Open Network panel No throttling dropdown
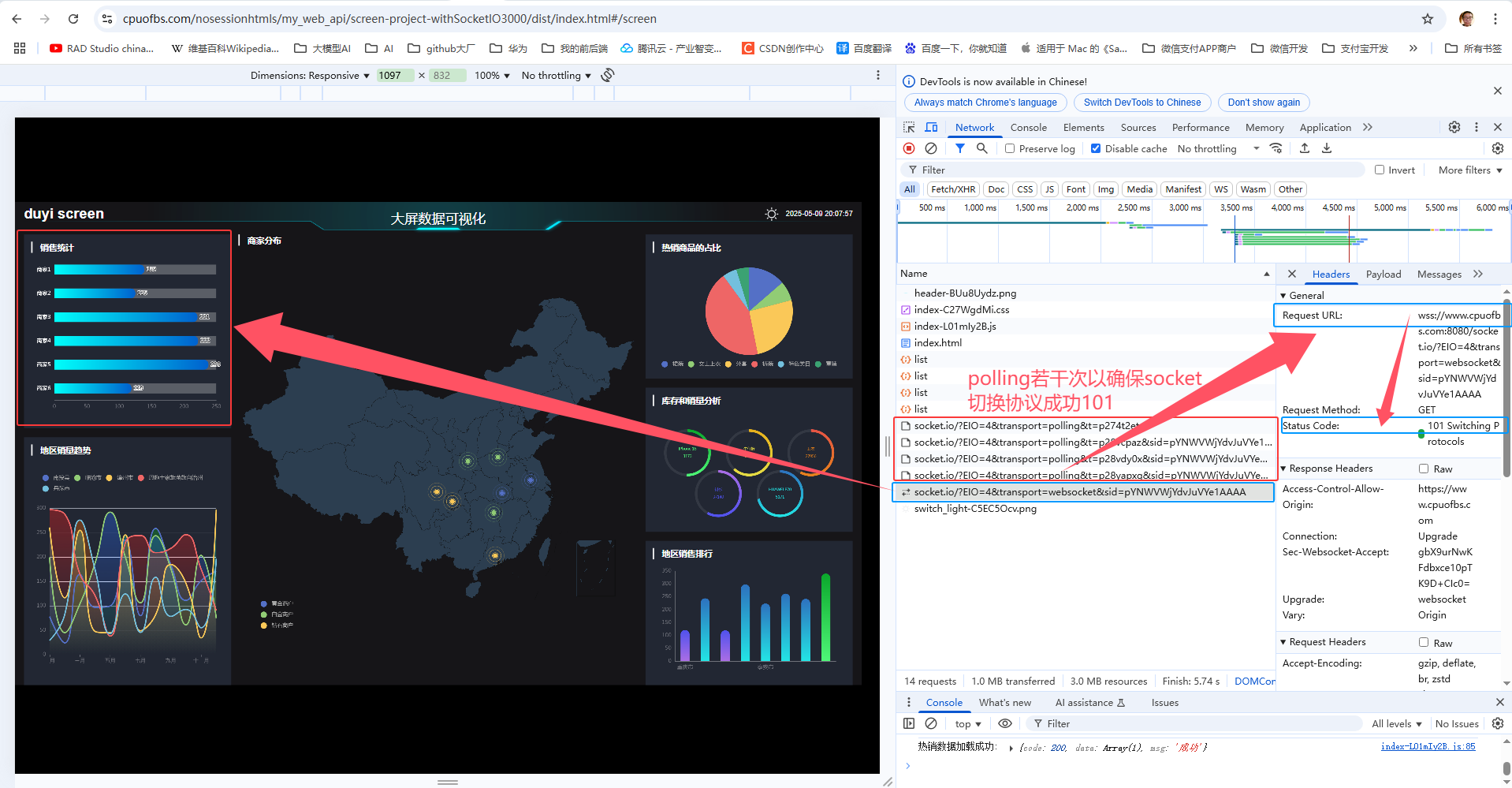The height and width of the screenshot is (788, 1512). pyautogui.click(x=1218, y=148)
